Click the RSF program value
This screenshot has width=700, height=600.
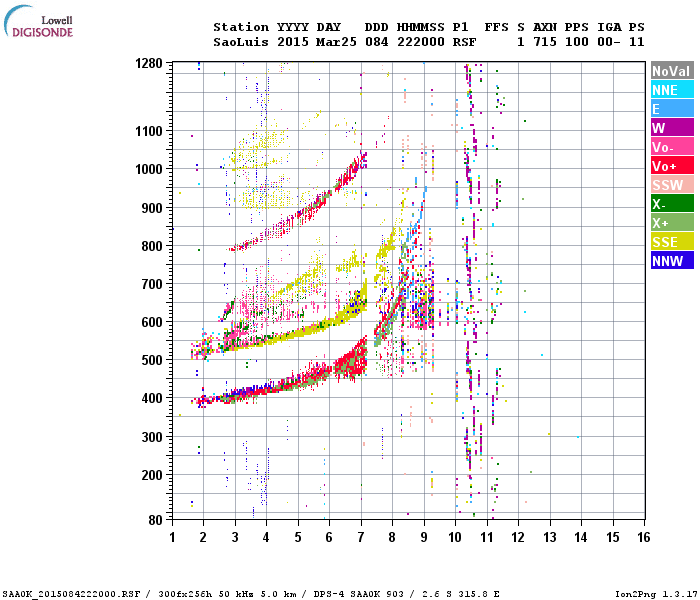pyautogui.click(x=464, y=42)
